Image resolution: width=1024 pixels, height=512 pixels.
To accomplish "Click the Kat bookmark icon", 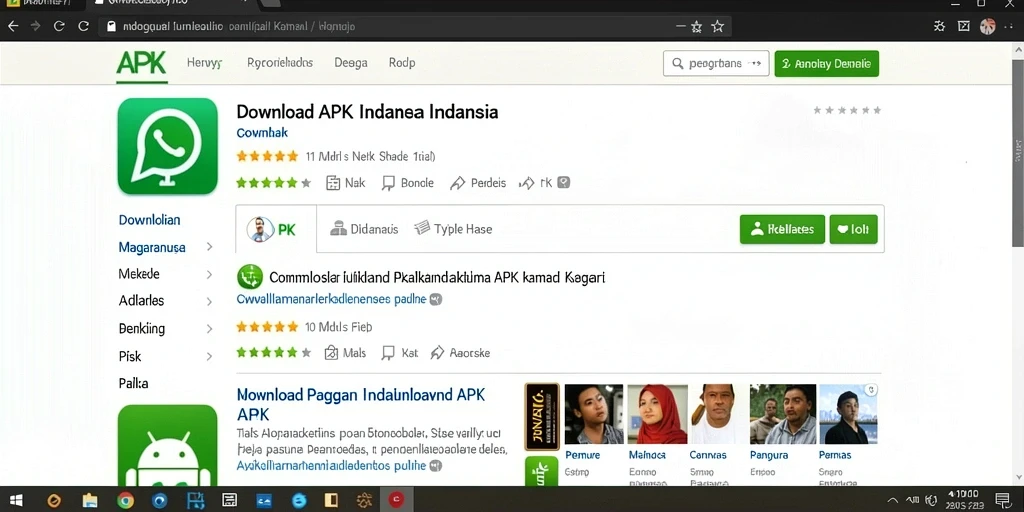I will click(x=389, y=353).
